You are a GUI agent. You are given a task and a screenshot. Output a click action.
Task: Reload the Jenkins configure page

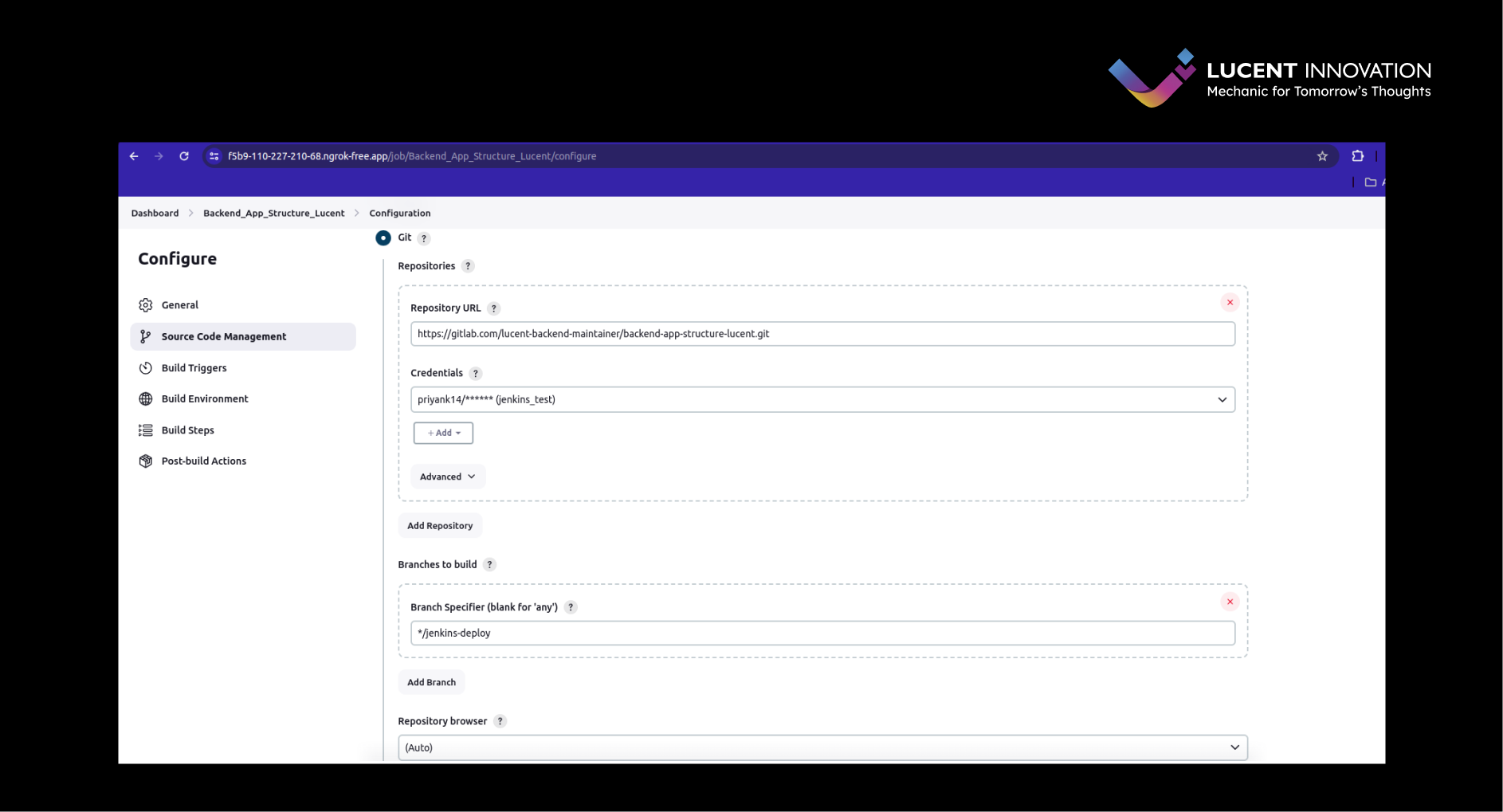[x=184, y=156]
